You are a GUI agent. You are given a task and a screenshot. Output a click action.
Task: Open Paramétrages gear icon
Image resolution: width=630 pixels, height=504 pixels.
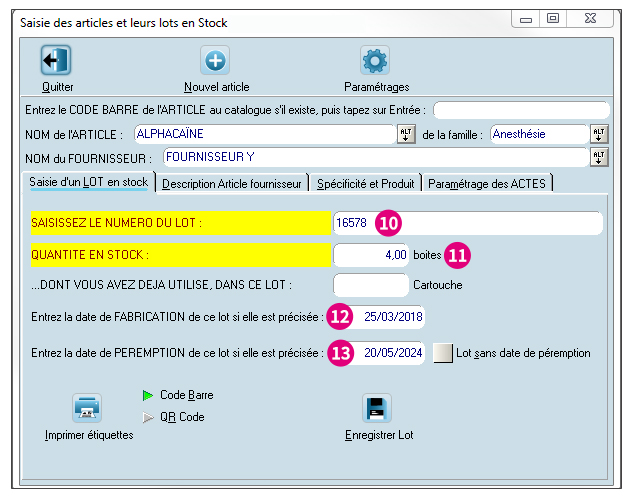(x=375, y=60)
